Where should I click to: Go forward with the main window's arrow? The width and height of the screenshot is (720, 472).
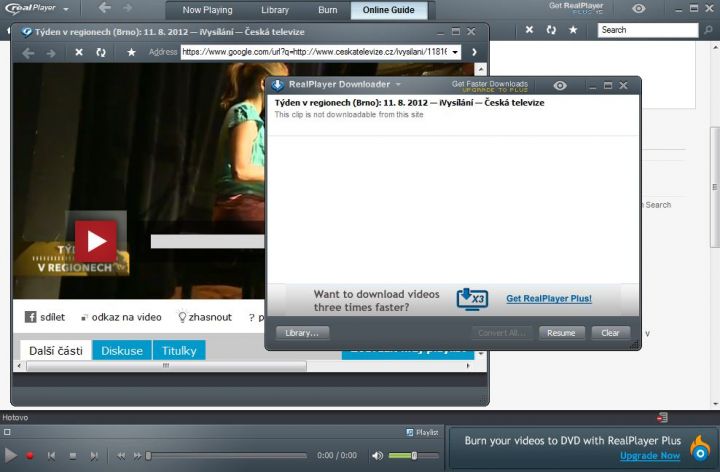click(x=128, y=8)
